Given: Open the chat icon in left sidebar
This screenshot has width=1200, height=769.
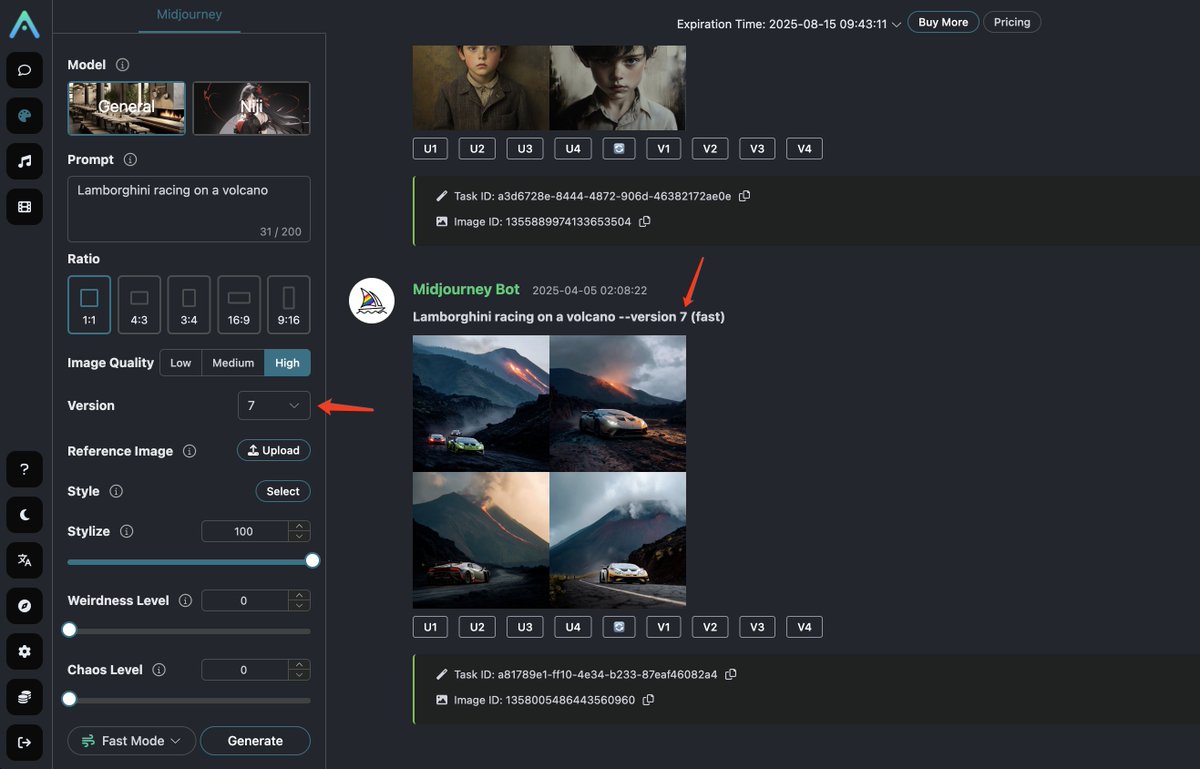Looking at the screenshot, I should tap(25, 70).
